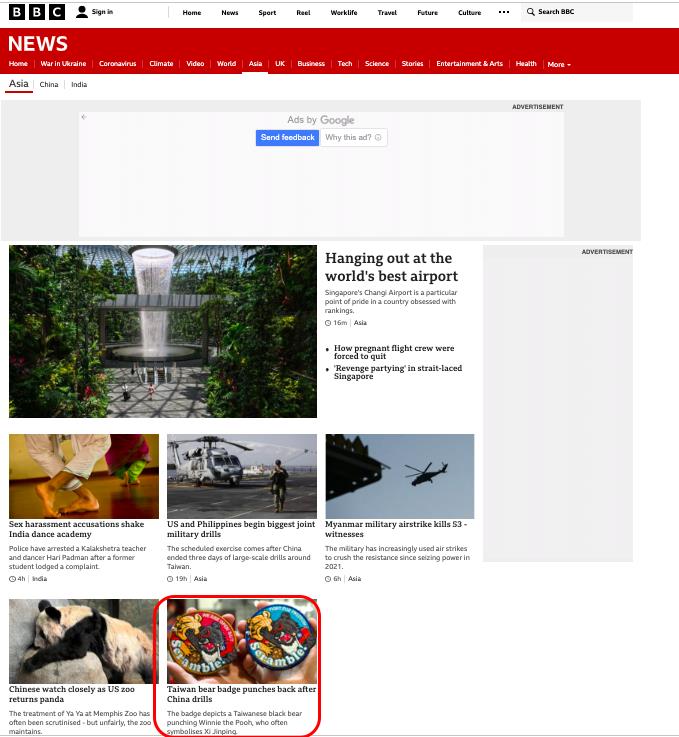Click the BBC logo
Screen dimensions: 679x737
tap(37, 12)
